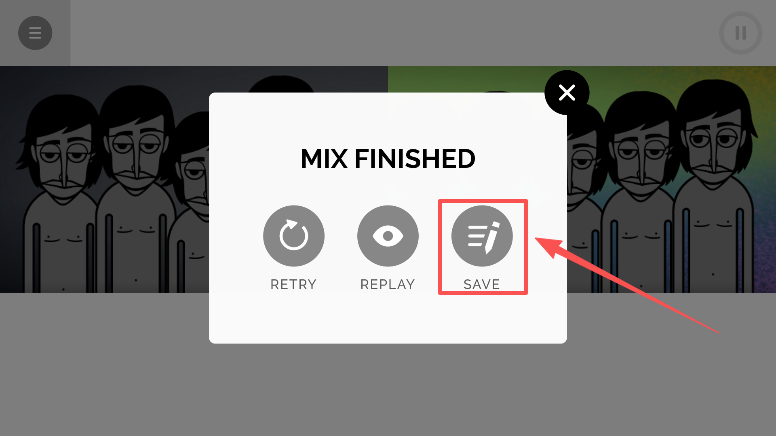The image size is (776, 436).
Task: Click the empty gray area below the characters
Action: coord(388,391)
